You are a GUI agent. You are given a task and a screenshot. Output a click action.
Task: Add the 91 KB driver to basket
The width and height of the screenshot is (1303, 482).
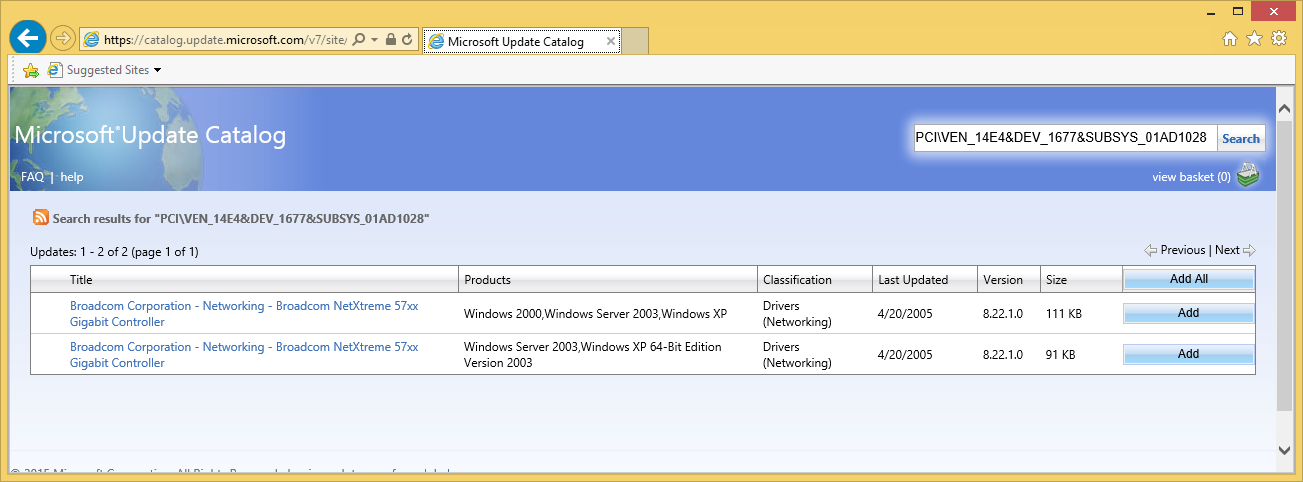pyautogui.click(x=1188, y=354)
